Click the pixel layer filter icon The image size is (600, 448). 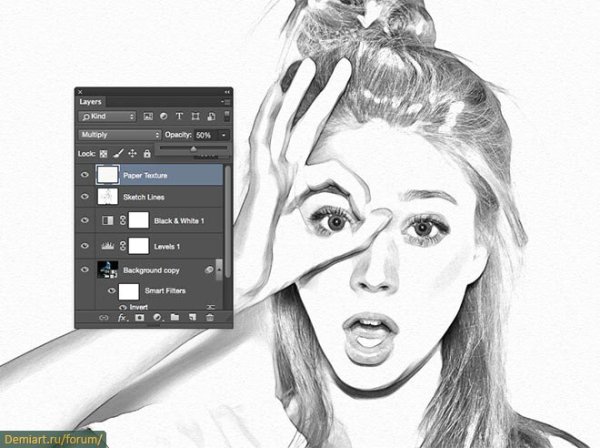pos(147,116)
